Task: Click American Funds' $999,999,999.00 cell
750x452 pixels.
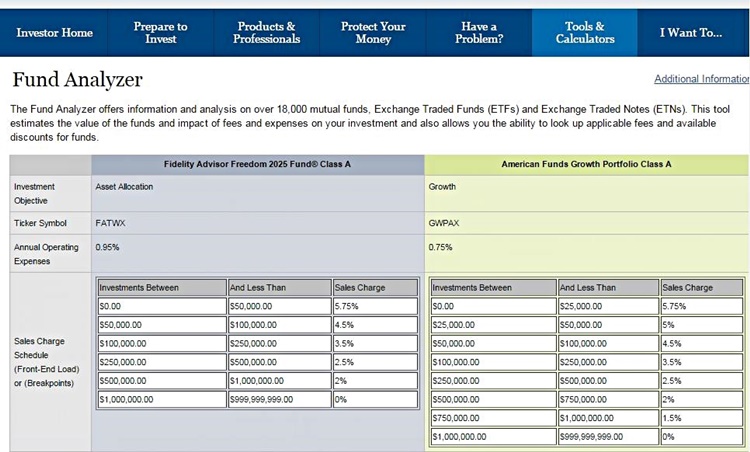Action: (608, 437)
